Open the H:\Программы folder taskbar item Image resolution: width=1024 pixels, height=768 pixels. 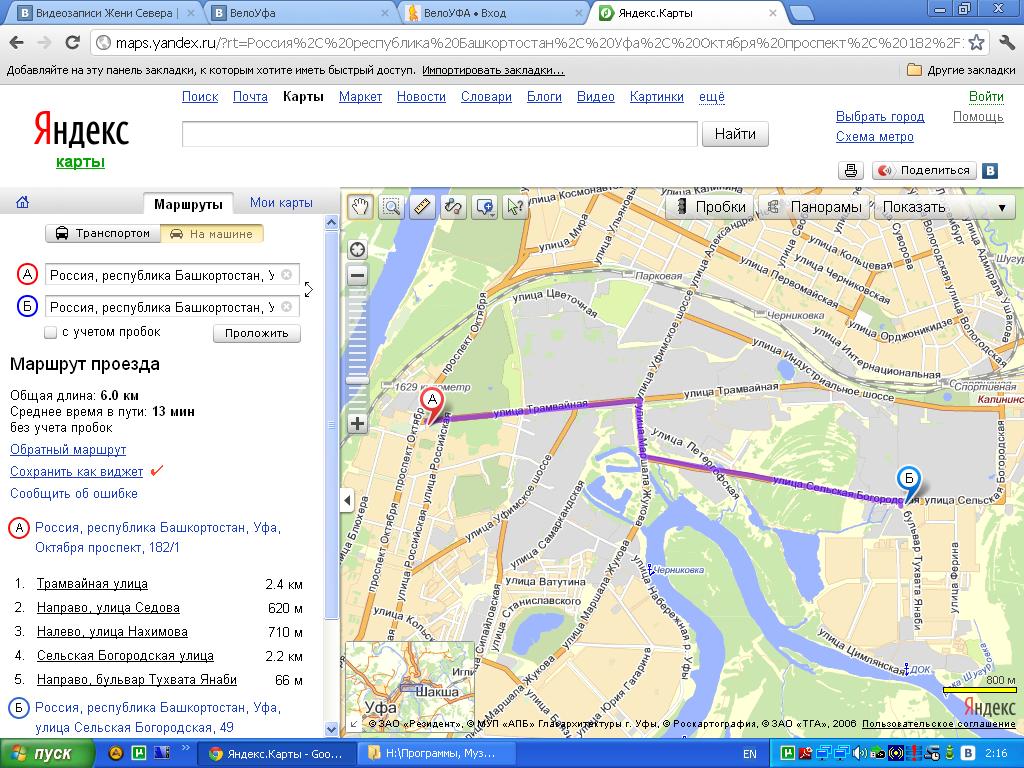click(x=436, y=754)
